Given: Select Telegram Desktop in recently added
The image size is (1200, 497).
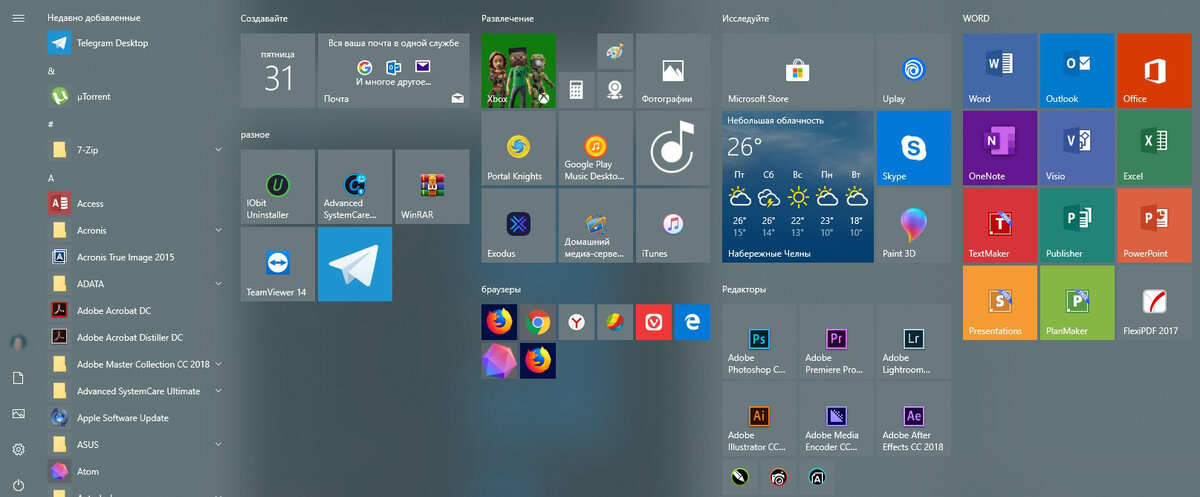Looking at the screenshot, I should pyautogui.click(x=138, y=43).
